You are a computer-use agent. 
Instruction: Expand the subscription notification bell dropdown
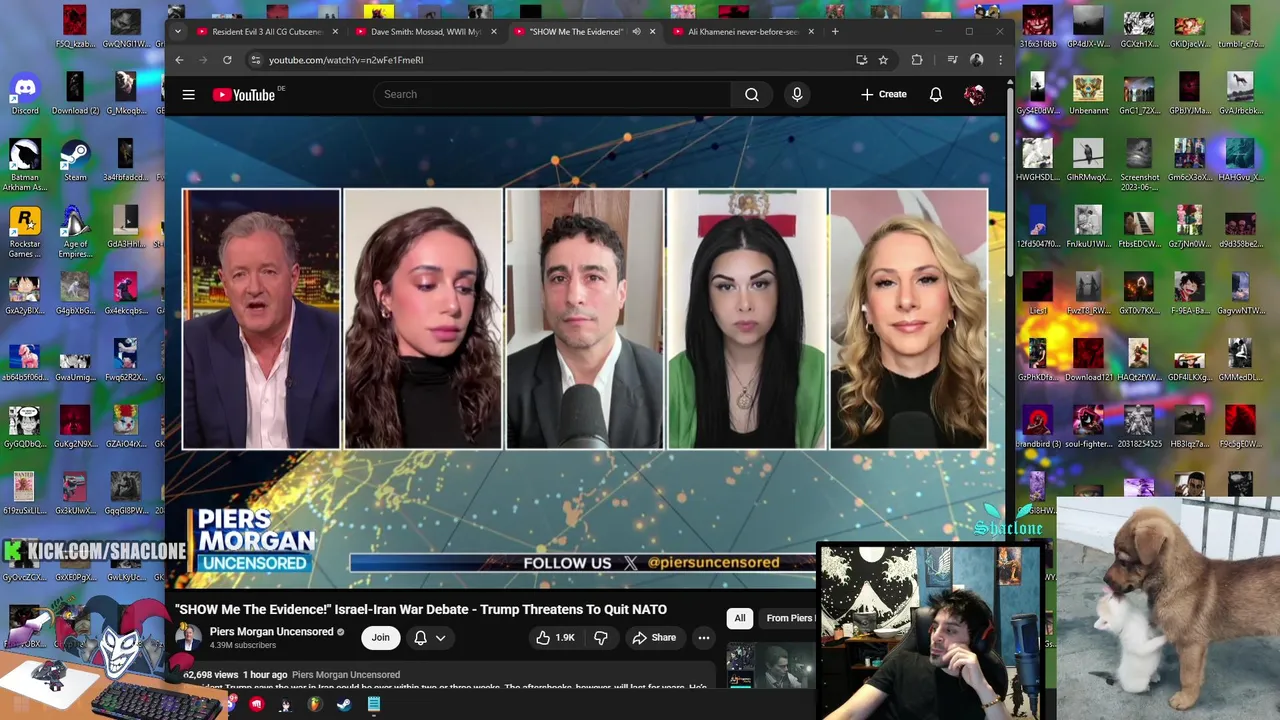(x=430, y=637)
